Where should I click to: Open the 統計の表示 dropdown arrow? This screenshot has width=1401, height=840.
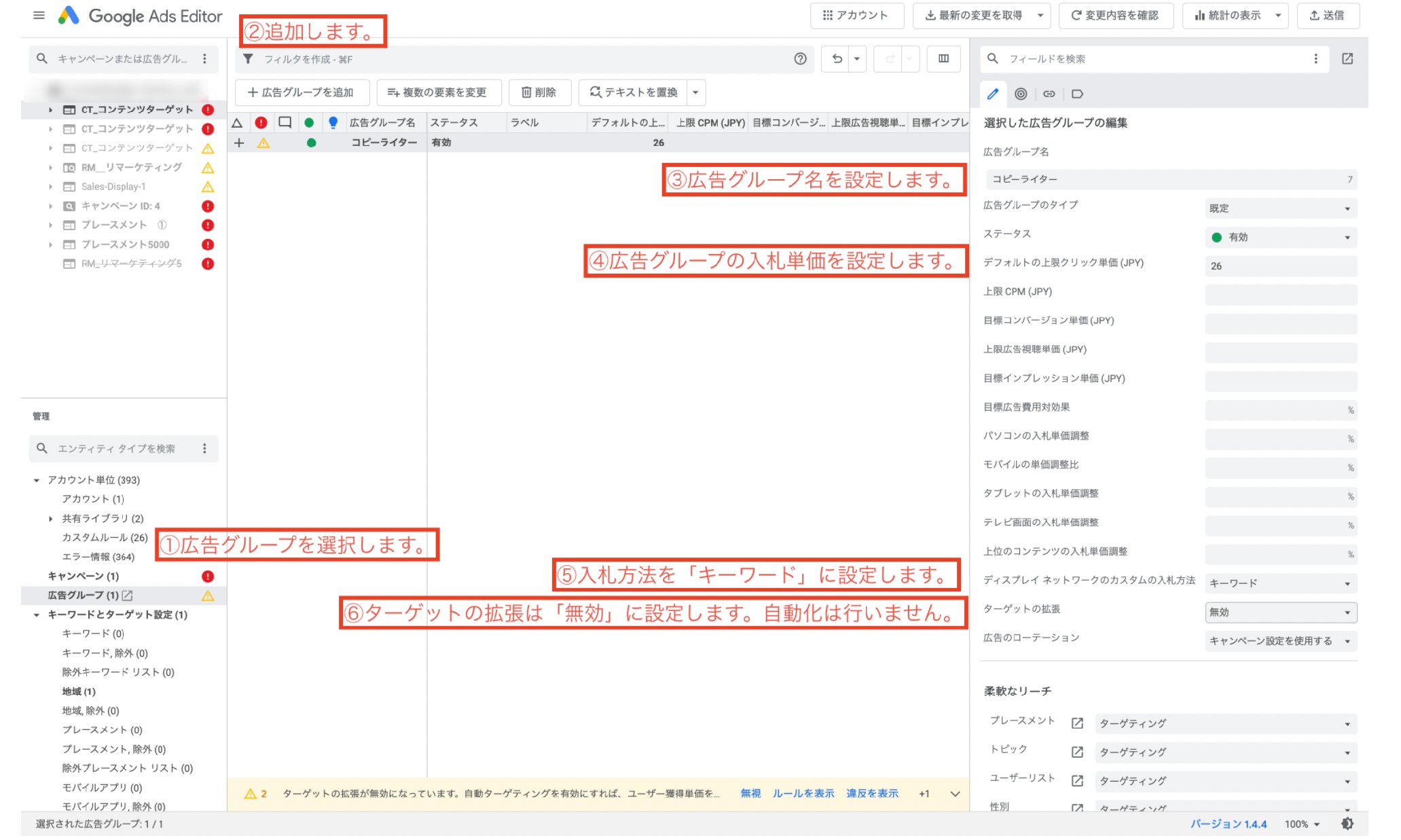click(x=1279, y=16)
